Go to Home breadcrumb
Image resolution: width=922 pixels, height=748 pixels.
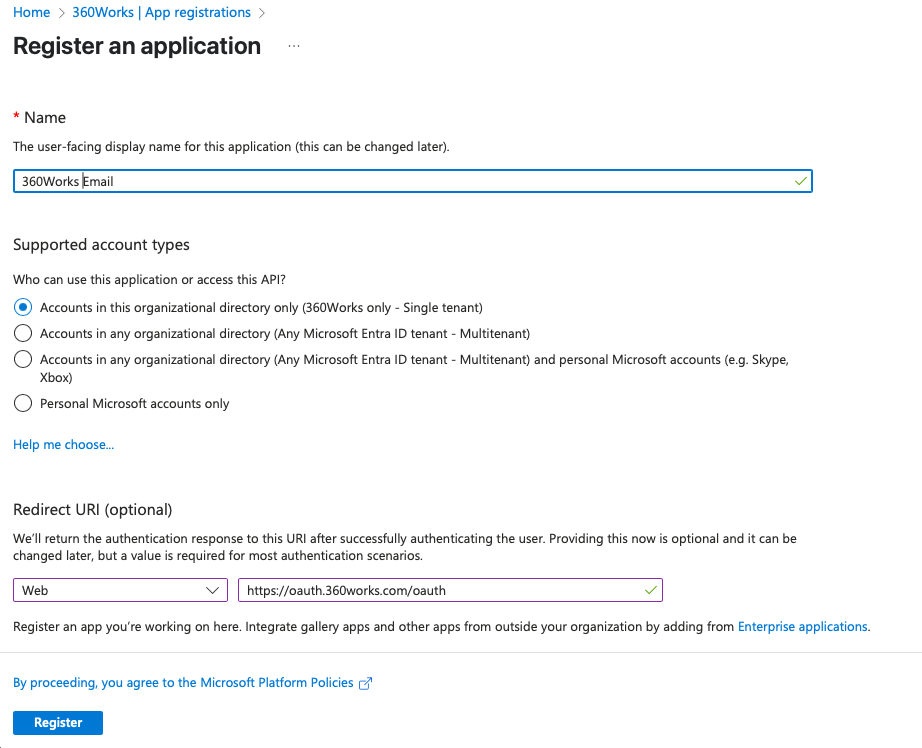click(32, 12)
